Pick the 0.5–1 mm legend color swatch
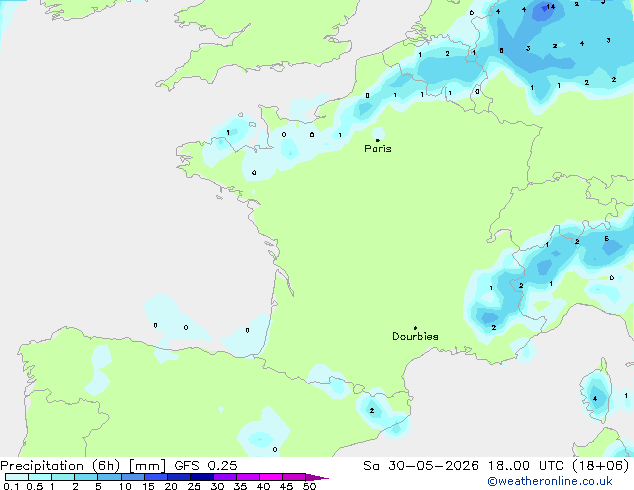This screenshot has width=634, height=490. coord(40,477)
